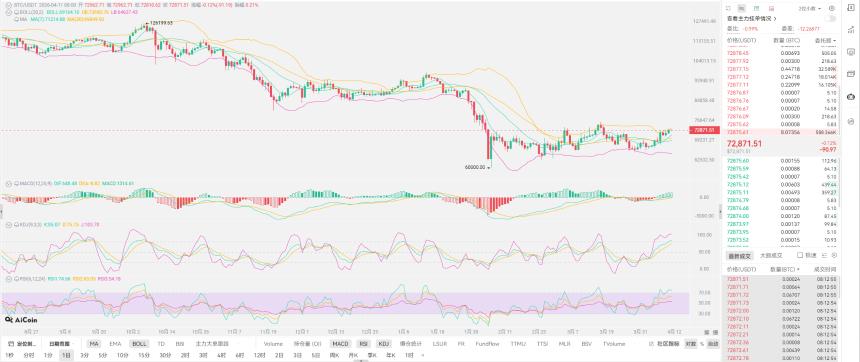Collapse the KDJ indicator legend
This screenshot has height=362, width=860.
[x=9, y=224]
